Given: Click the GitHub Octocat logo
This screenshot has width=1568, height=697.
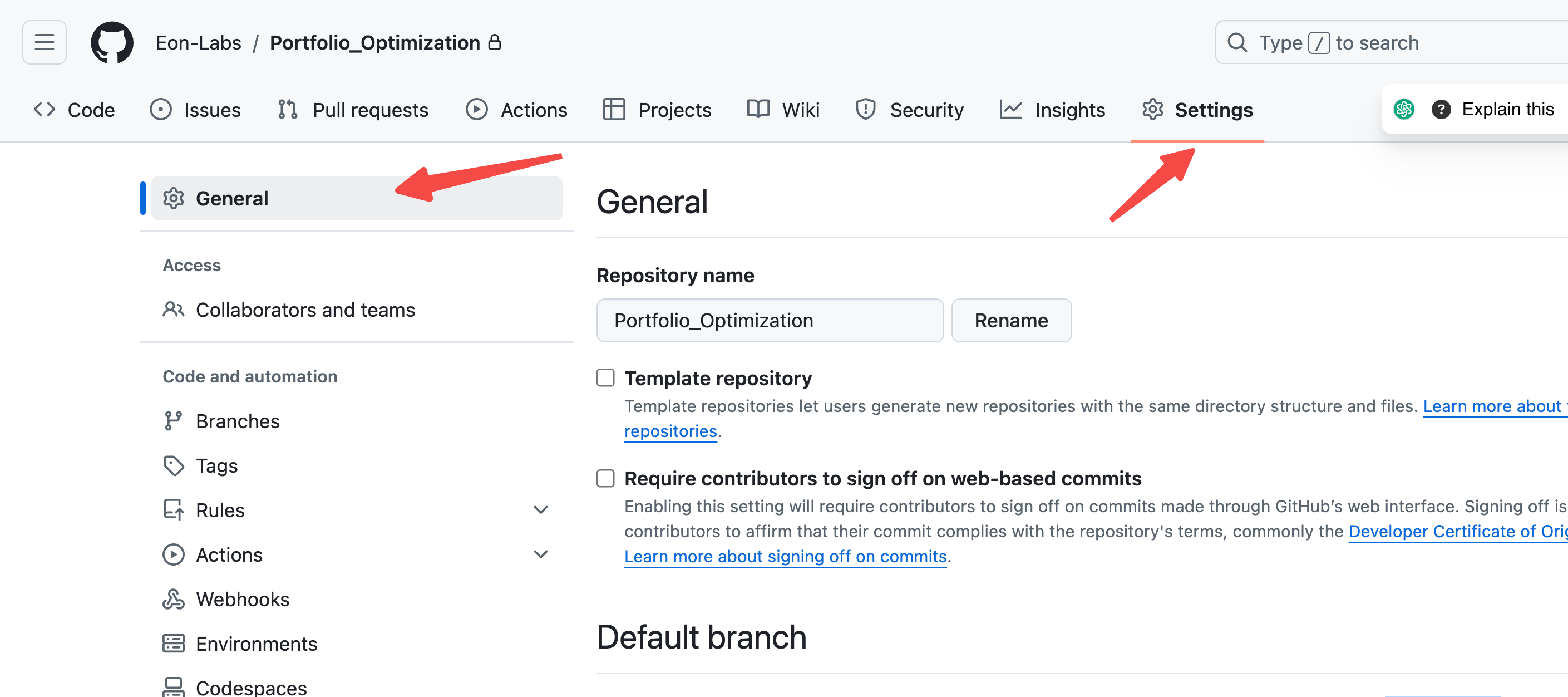Looking at the screenshot, I should [x=112, y=43].
